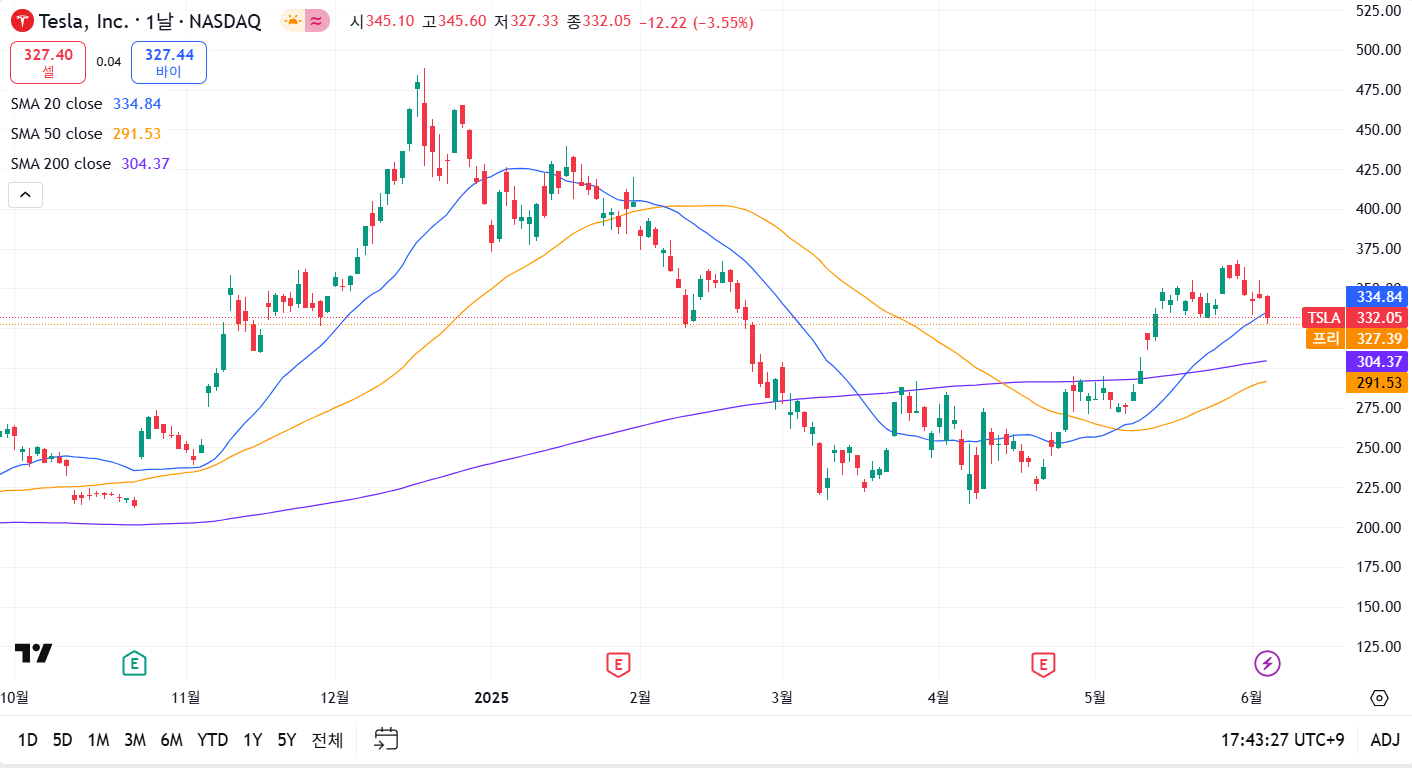Image resolution: width=1412 pixels, height=768 pixels.
Task: Click the 저 327.33 low value
Action: pyautogui.click(x=526, y=22)
